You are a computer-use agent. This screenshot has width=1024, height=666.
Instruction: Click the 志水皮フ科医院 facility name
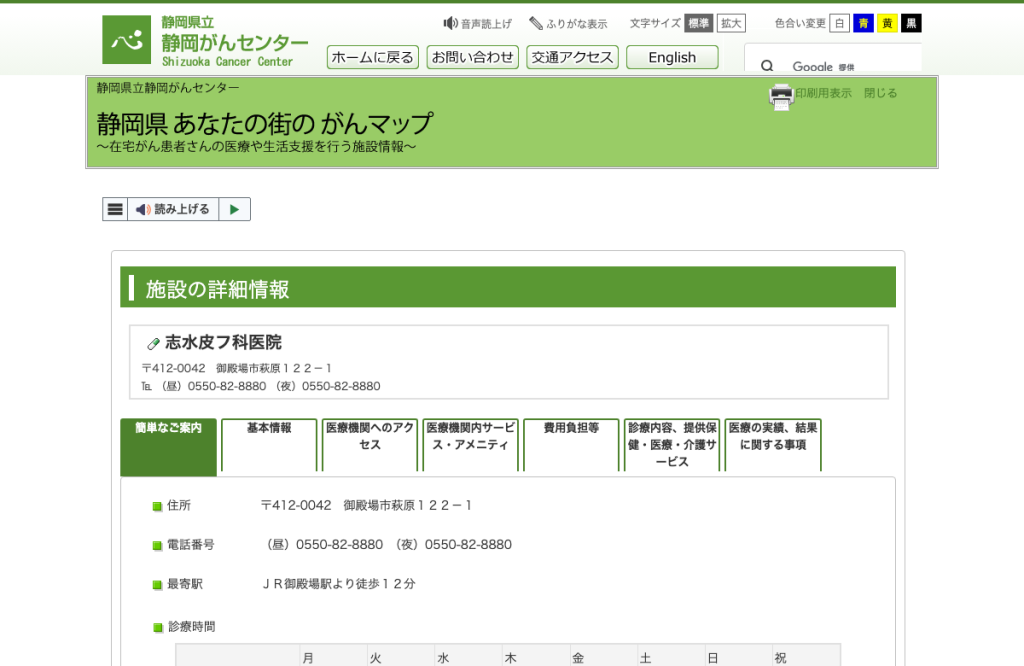coord(223,342)
